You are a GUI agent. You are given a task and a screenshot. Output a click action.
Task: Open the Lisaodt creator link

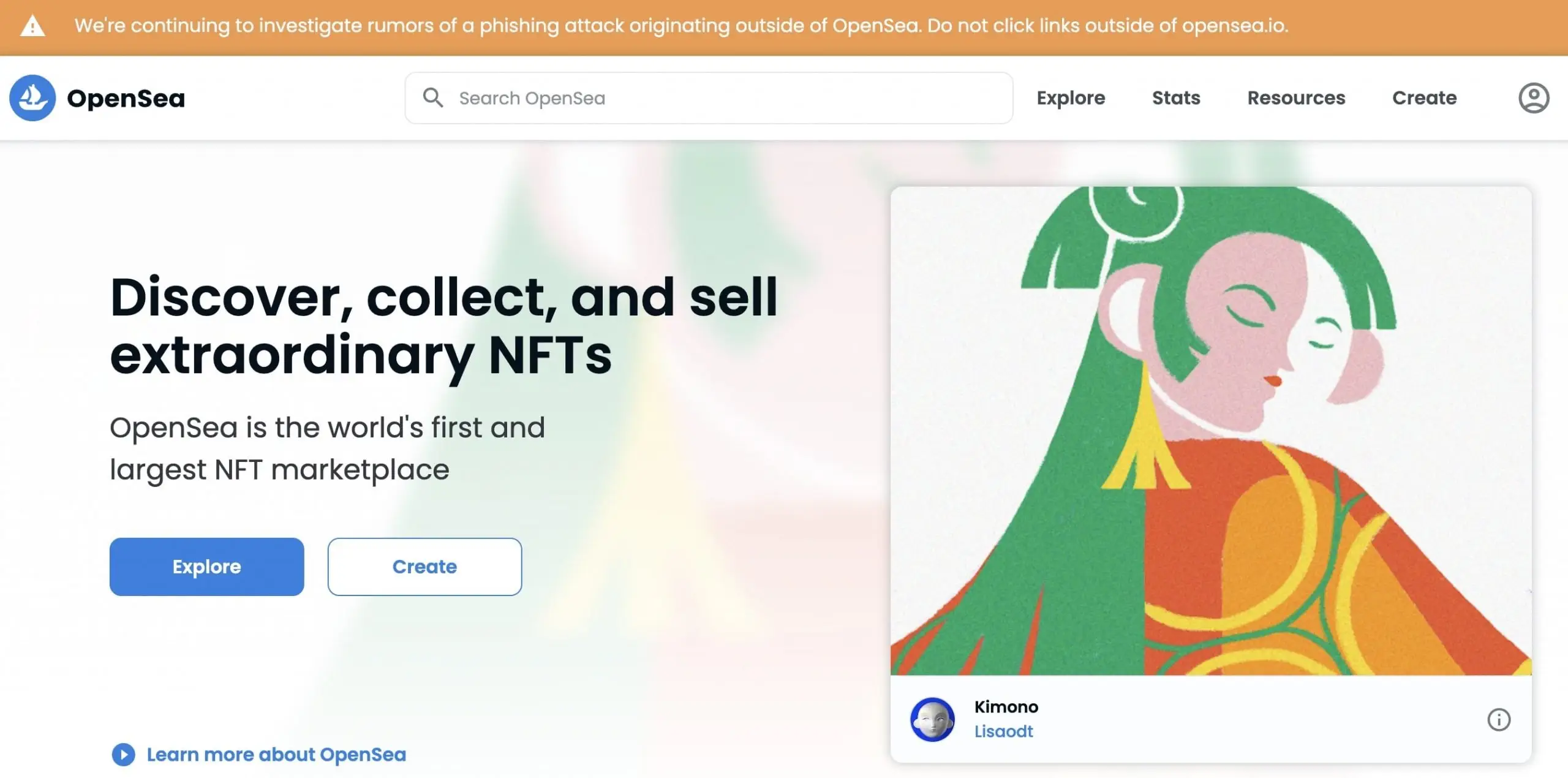tap(1003, 731)
